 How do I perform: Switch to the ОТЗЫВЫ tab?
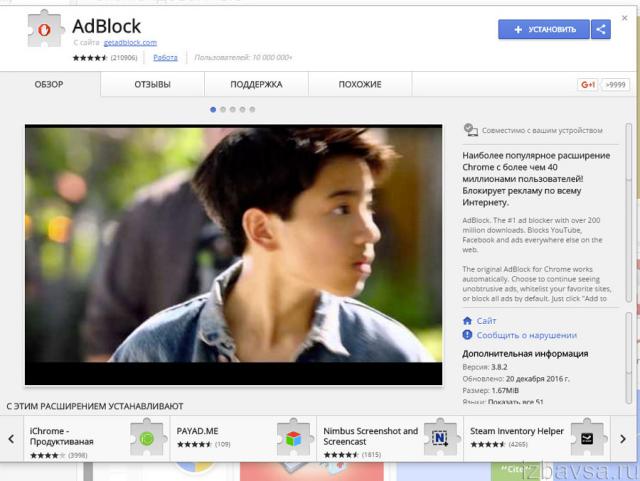(x=152, y=85)
